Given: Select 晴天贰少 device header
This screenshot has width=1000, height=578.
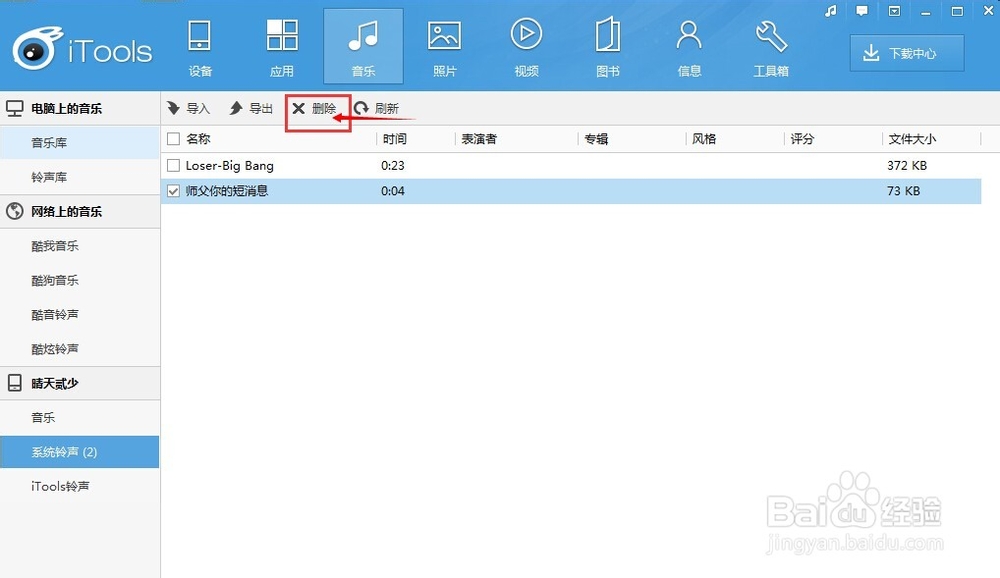Looking at the screenshot, I should (x=80, y=383).
